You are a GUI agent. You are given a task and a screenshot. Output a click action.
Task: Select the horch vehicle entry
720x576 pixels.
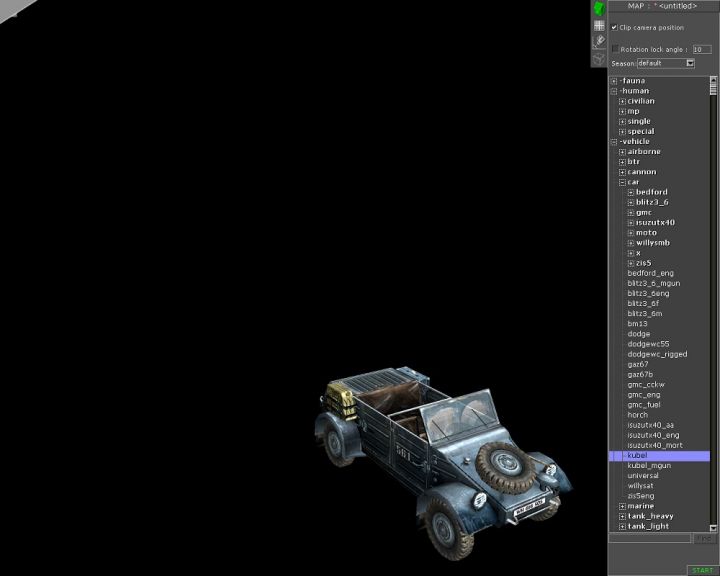(x=637, y=415)
